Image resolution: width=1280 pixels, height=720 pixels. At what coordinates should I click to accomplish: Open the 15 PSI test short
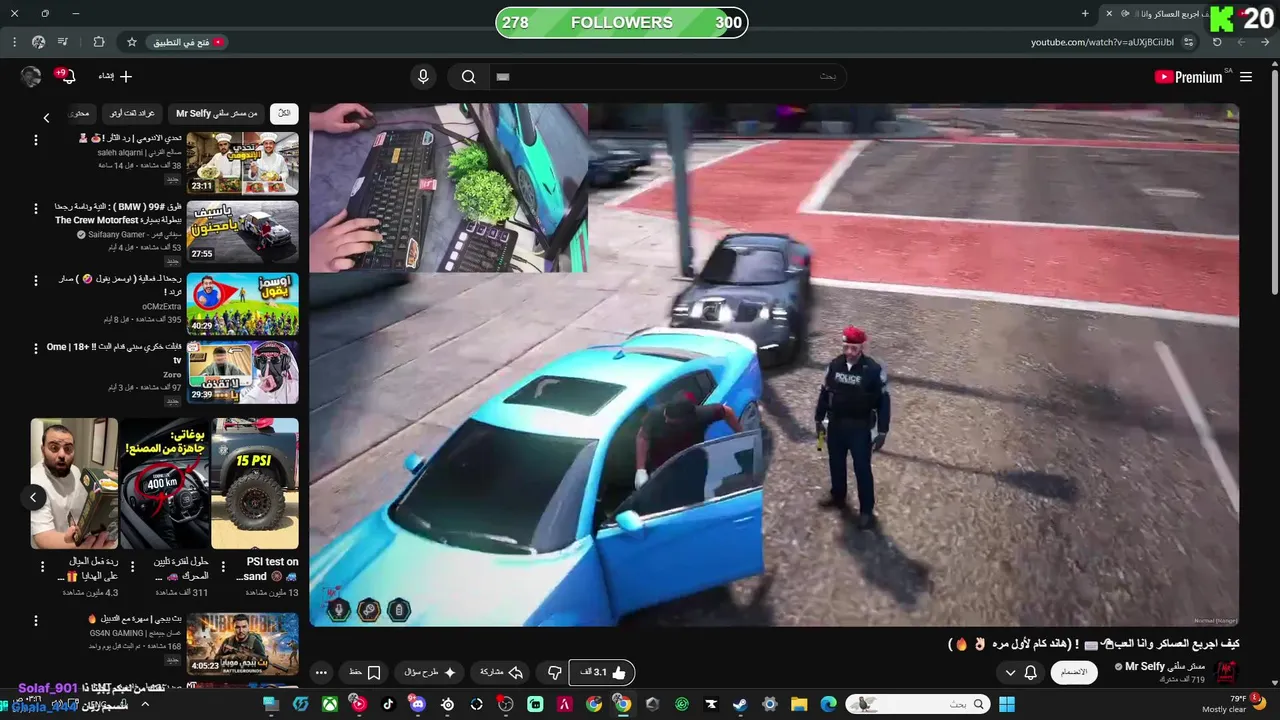(255, 483)
